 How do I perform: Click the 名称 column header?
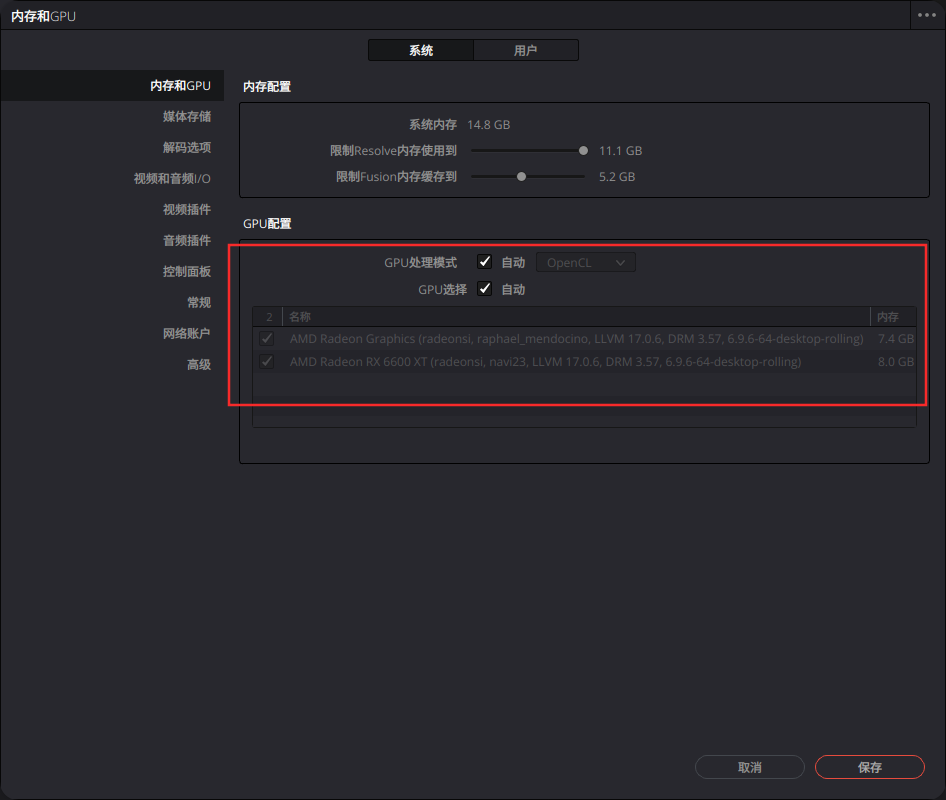576,317
